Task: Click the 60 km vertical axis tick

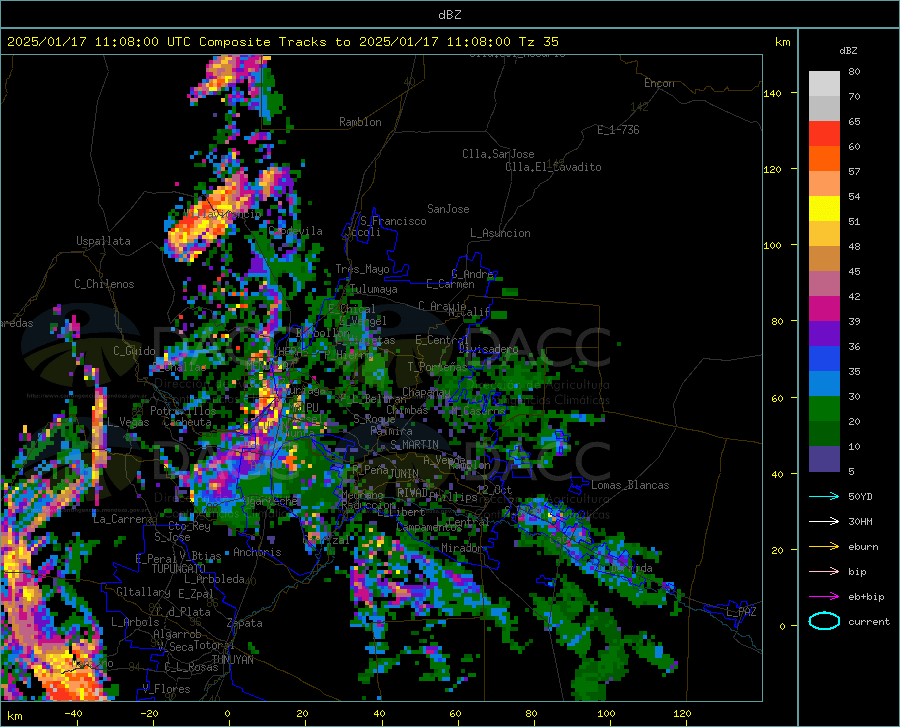Action: 777,398
